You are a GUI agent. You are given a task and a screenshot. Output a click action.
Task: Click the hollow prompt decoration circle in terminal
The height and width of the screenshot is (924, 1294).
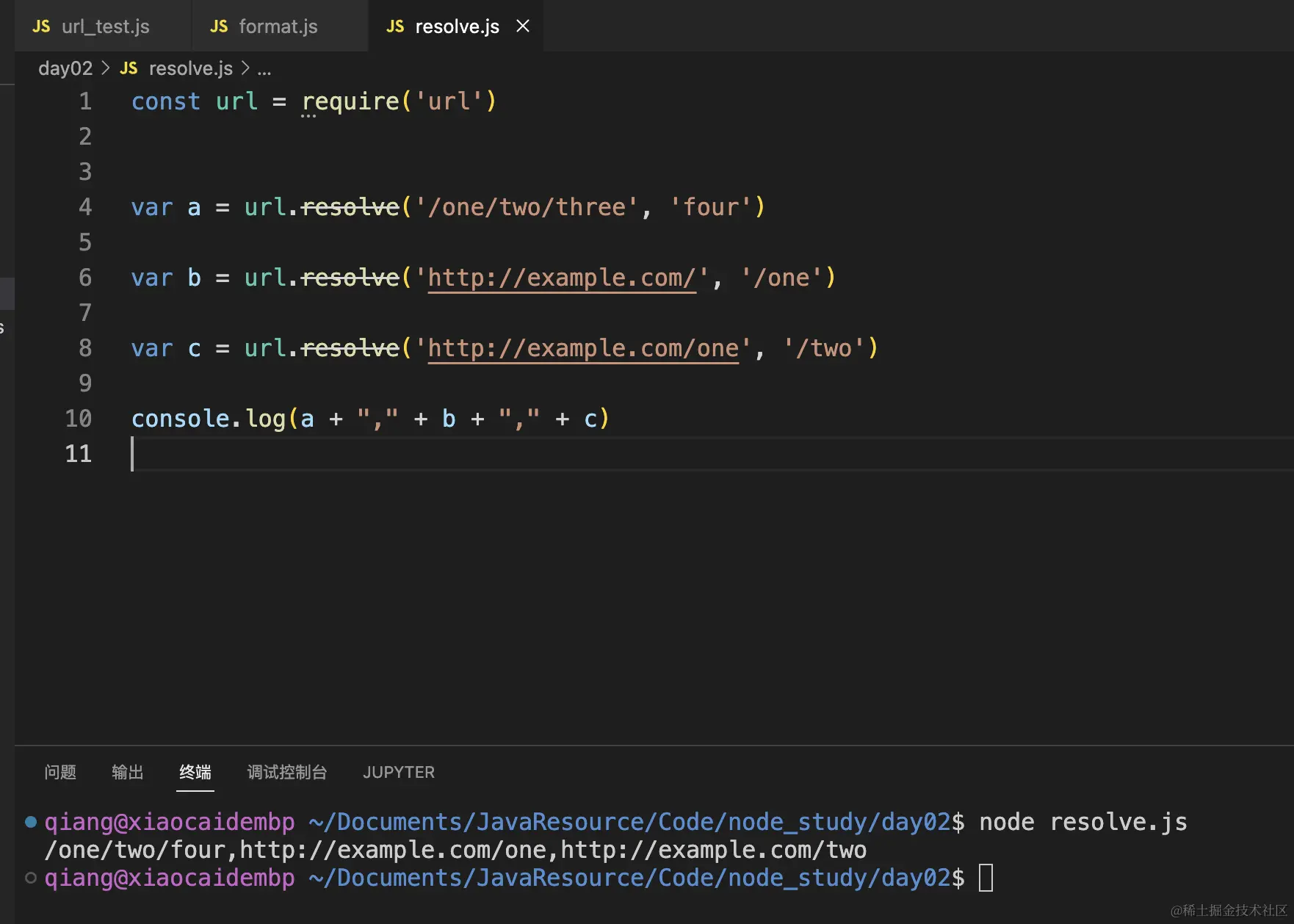coord(31,878)
